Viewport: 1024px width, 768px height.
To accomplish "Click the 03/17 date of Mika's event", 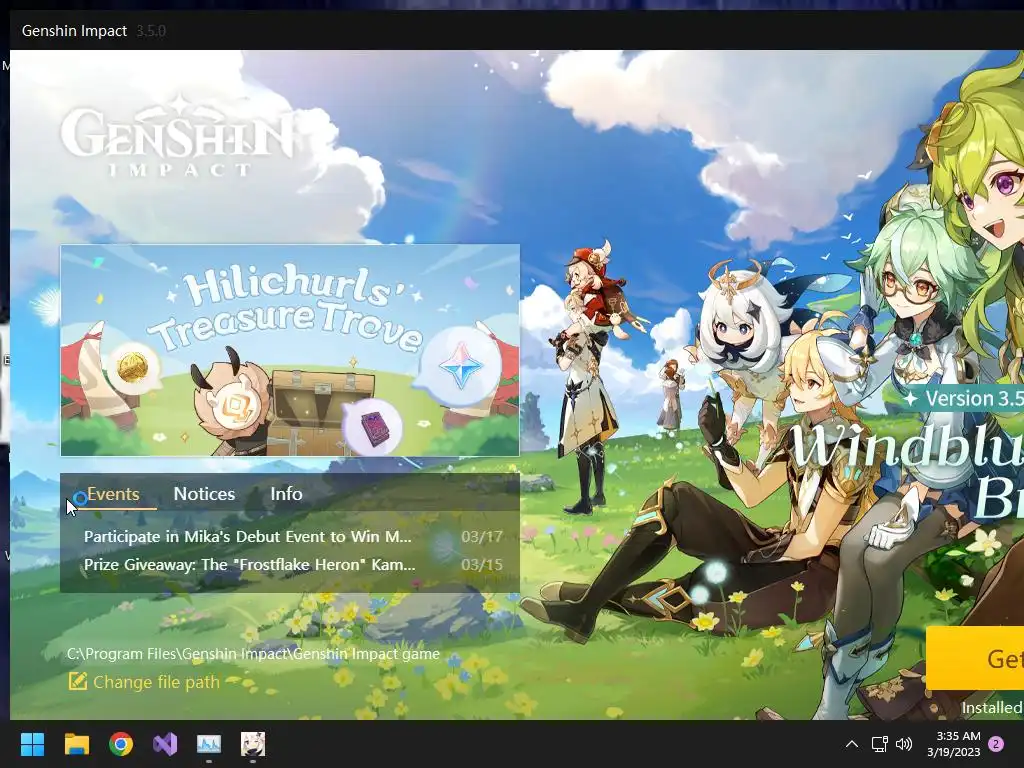I will (x=482, y=537).
